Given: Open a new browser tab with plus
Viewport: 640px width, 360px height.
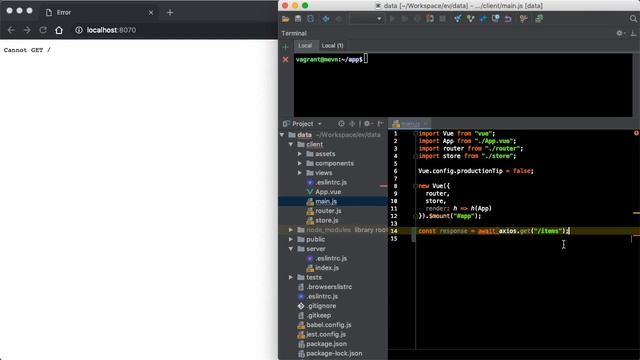Looking at the screenshot, I should 170,13.
